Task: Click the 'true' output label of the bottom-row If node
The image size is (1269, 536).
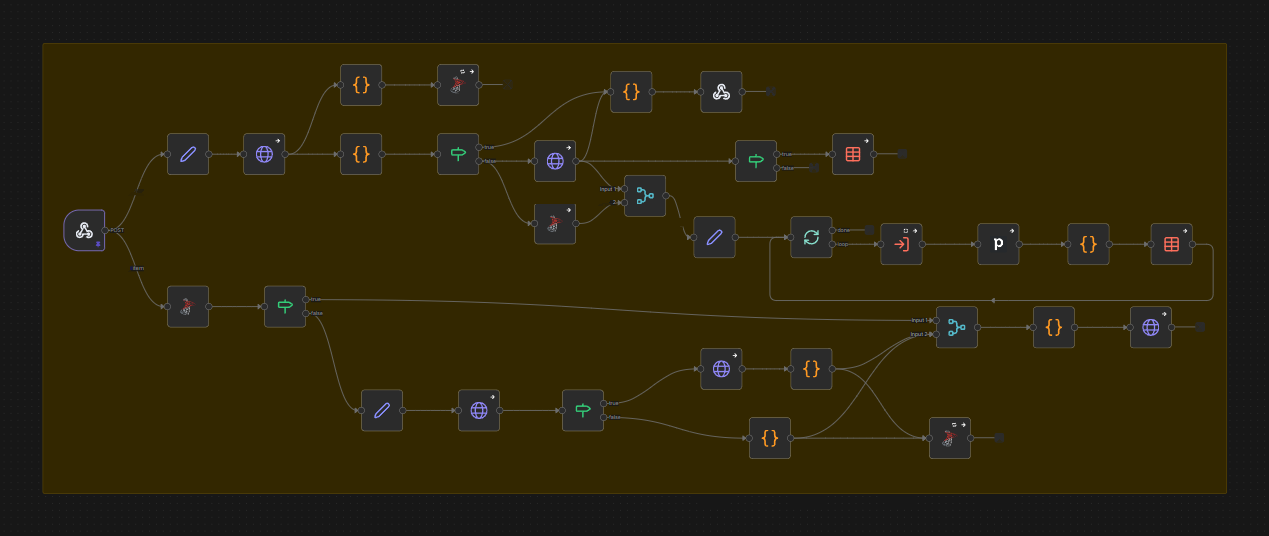Action: point(613,403)
